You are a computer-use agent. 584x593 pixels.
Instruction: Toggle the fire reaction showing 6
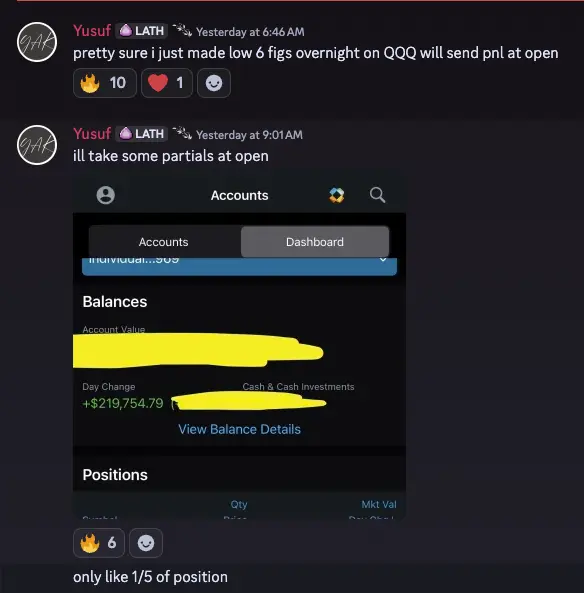[x=99, y=543]
